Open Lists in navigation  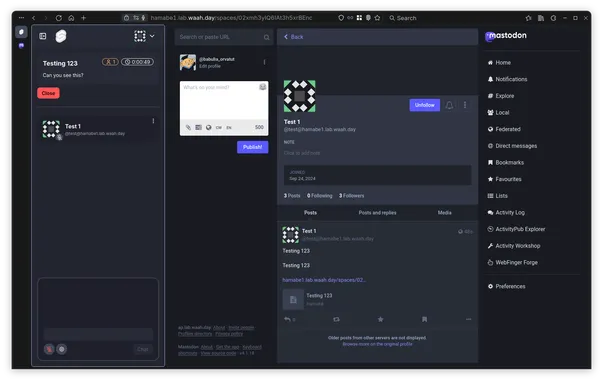[498, 196]
